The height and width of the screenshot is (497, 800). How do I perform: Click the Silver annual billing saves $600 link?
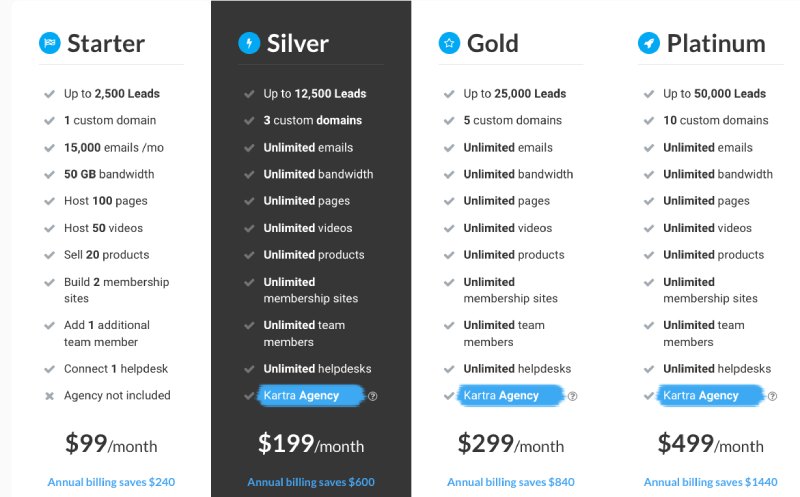click(x=311, y=482)
